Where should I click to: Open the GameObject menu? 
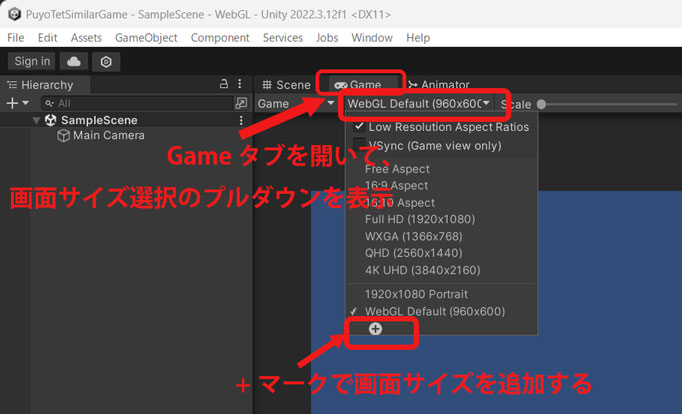[x=146, y=38]
